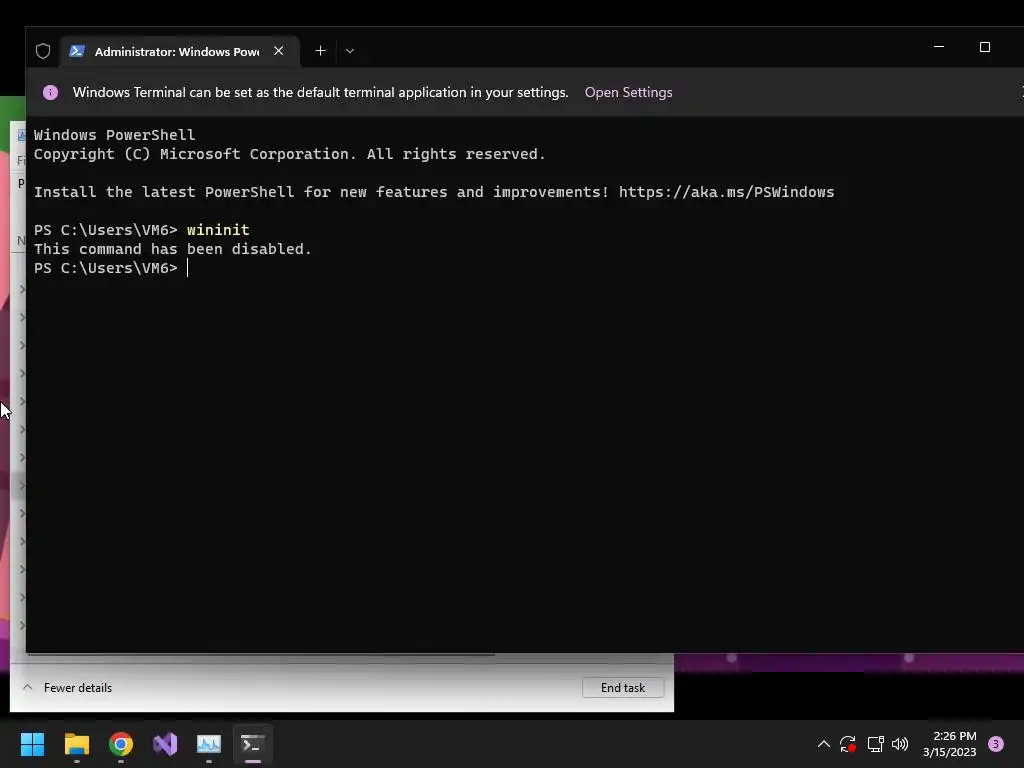
Task: Click the shield icon in terminal title bar
Action: click(x=43, y=51)
